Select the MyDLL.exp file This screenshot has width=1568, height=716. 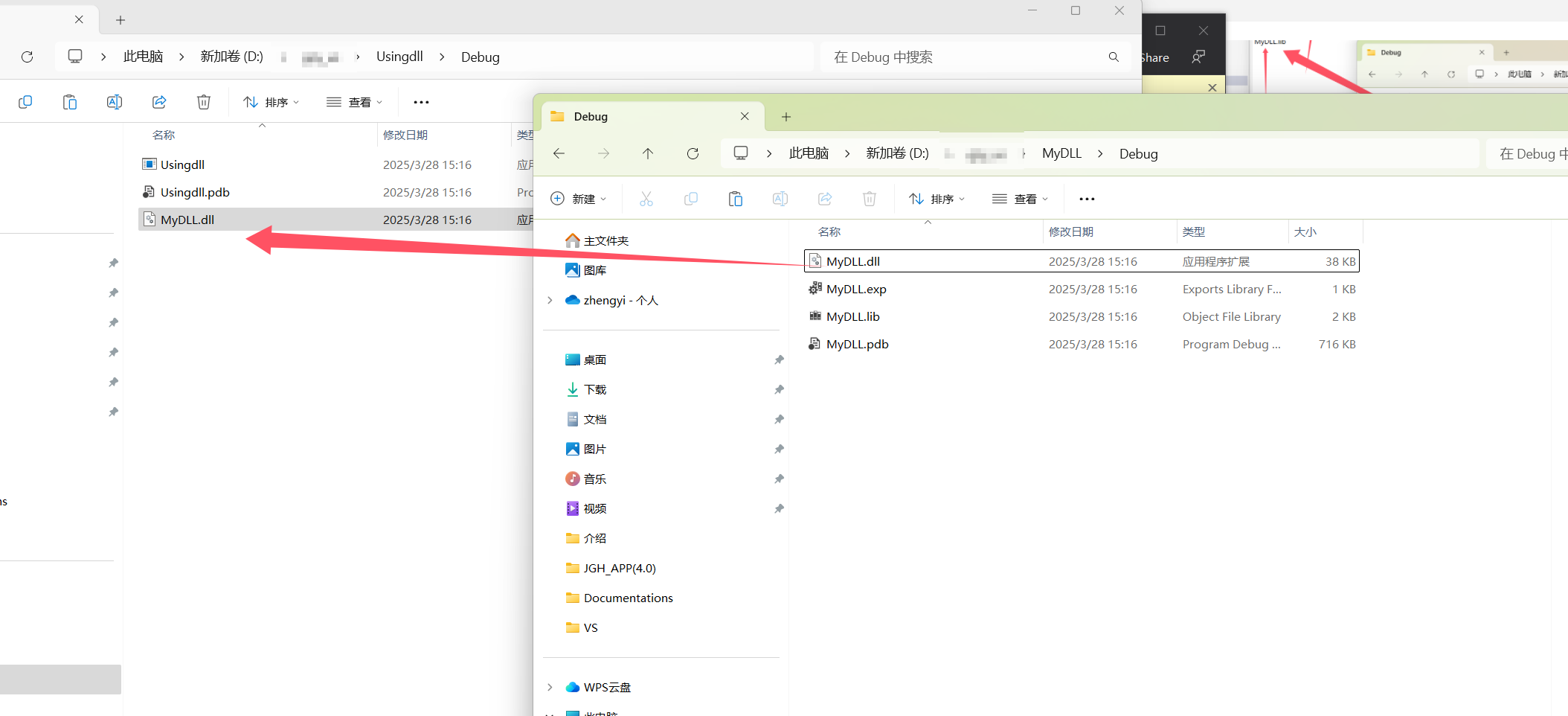[855, 289]
